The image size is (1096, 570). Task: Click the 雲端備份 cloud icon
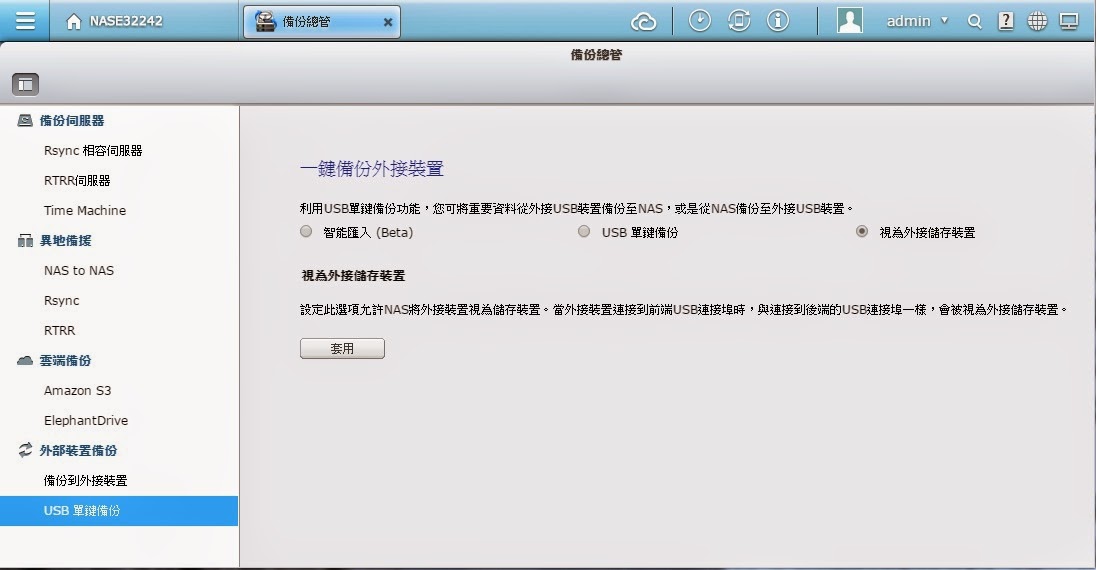click(x=24, y=360)
